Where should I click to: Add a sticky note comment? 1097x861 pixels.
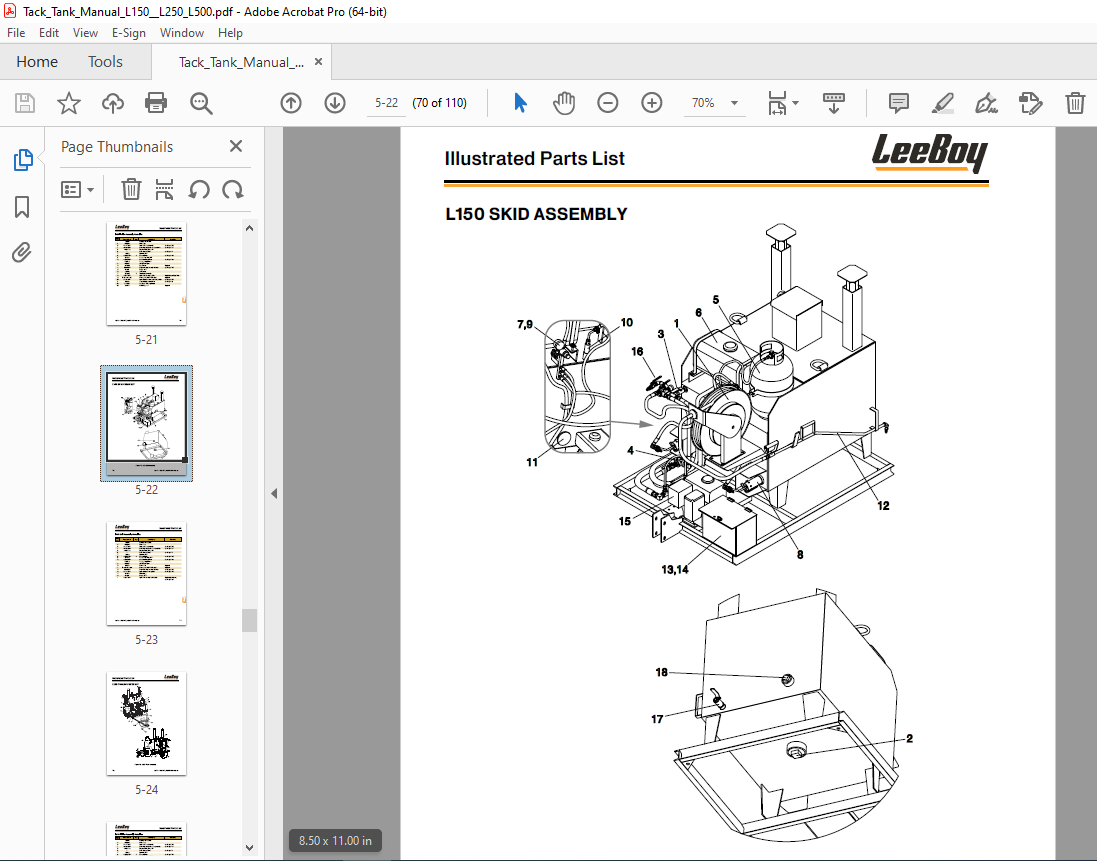point(898,104)
